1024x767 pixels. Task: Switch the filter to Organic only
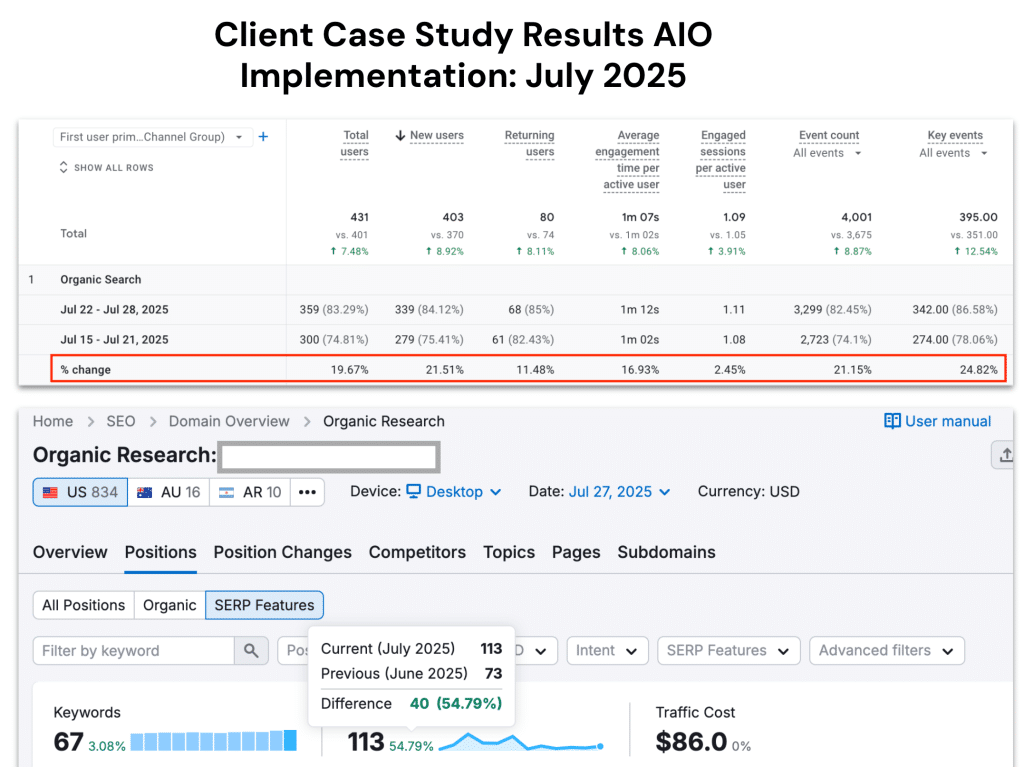click(169, 604)
